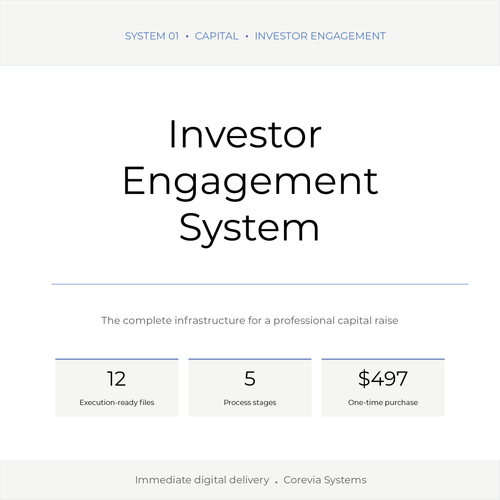Open the Corevia Systems footer link
The width and height of the screenshot is (500, 500).
coord(325,480)
